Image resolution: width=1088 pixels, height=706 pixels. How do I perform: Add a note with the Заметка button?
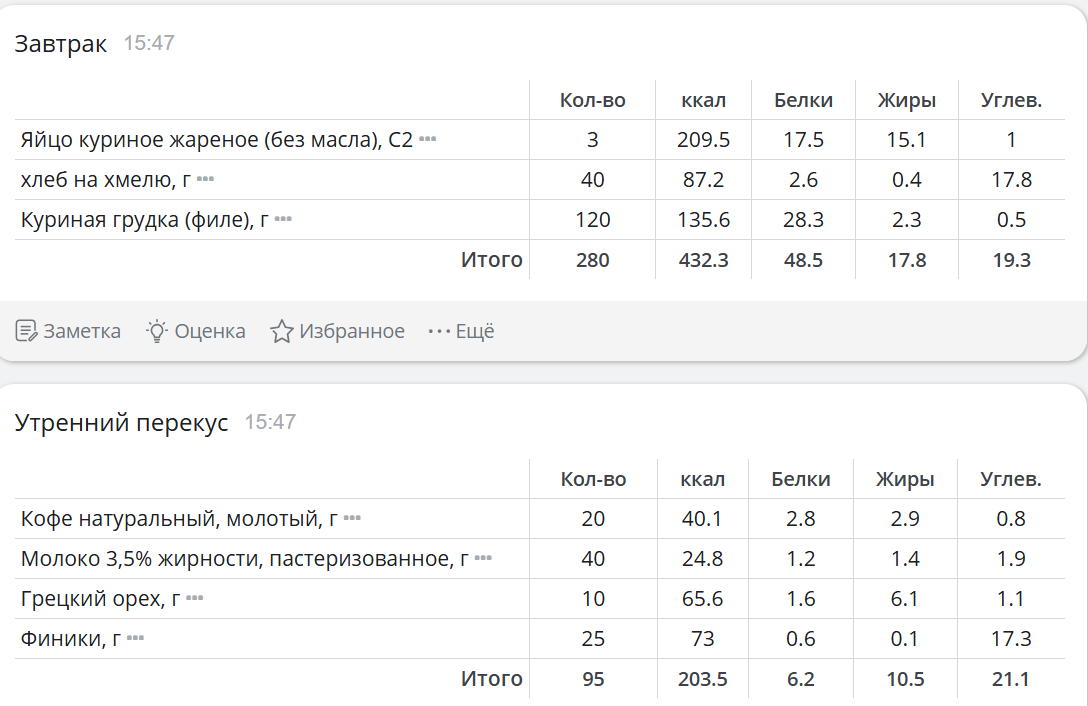coord(68,331)
